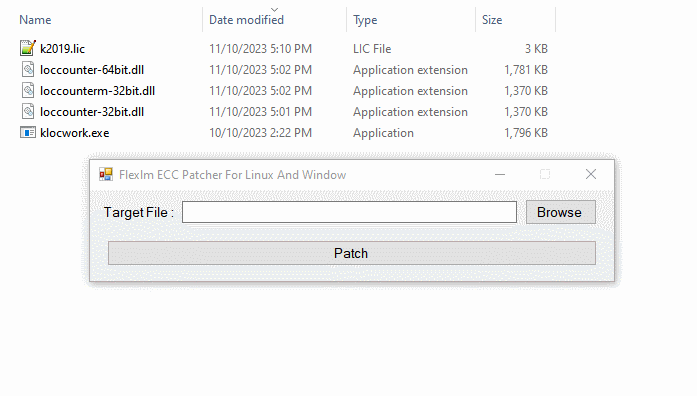Click the sort arrow above Date modified
Screen dimensions: 697x396
point(274,9)
